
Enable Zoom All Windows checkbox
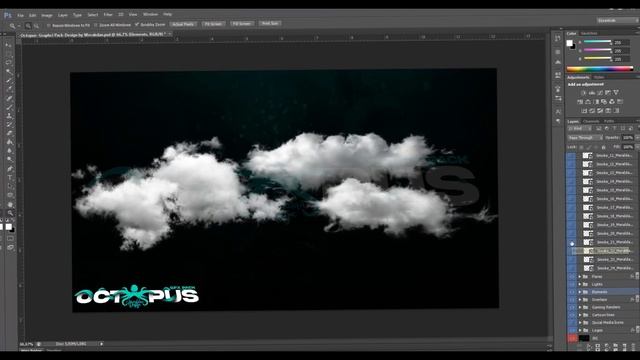coord(96,25)
